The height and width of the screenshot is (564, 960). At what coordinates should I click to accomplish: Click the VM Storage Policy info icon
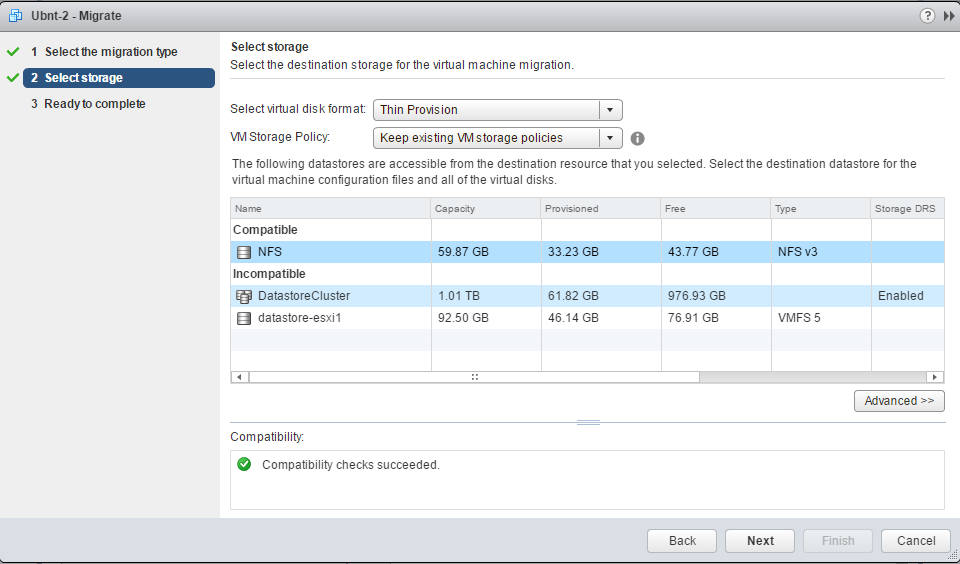[637, 138]
